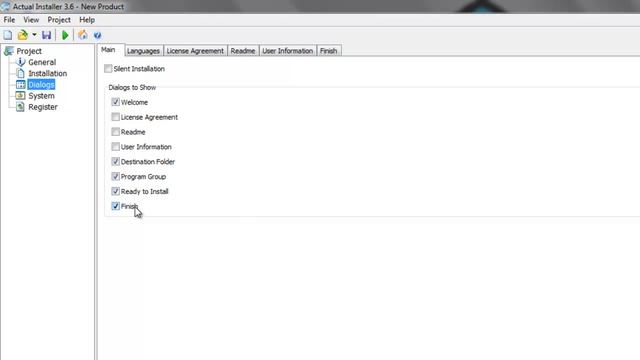Open the Help menu
Viewport: 640px width, 360px height.
click(87, 20)
